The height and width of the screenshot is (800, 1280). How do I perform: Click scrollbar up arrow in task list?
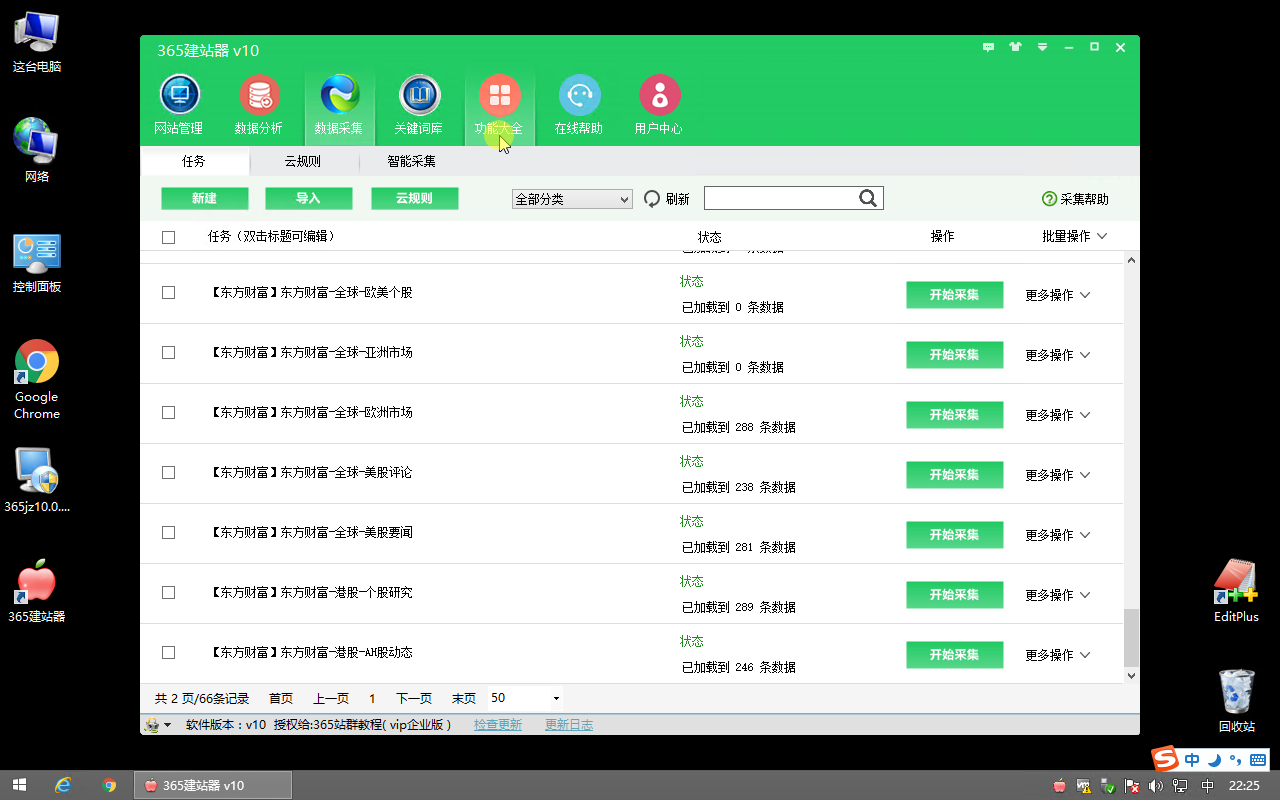pos(1131,260)
